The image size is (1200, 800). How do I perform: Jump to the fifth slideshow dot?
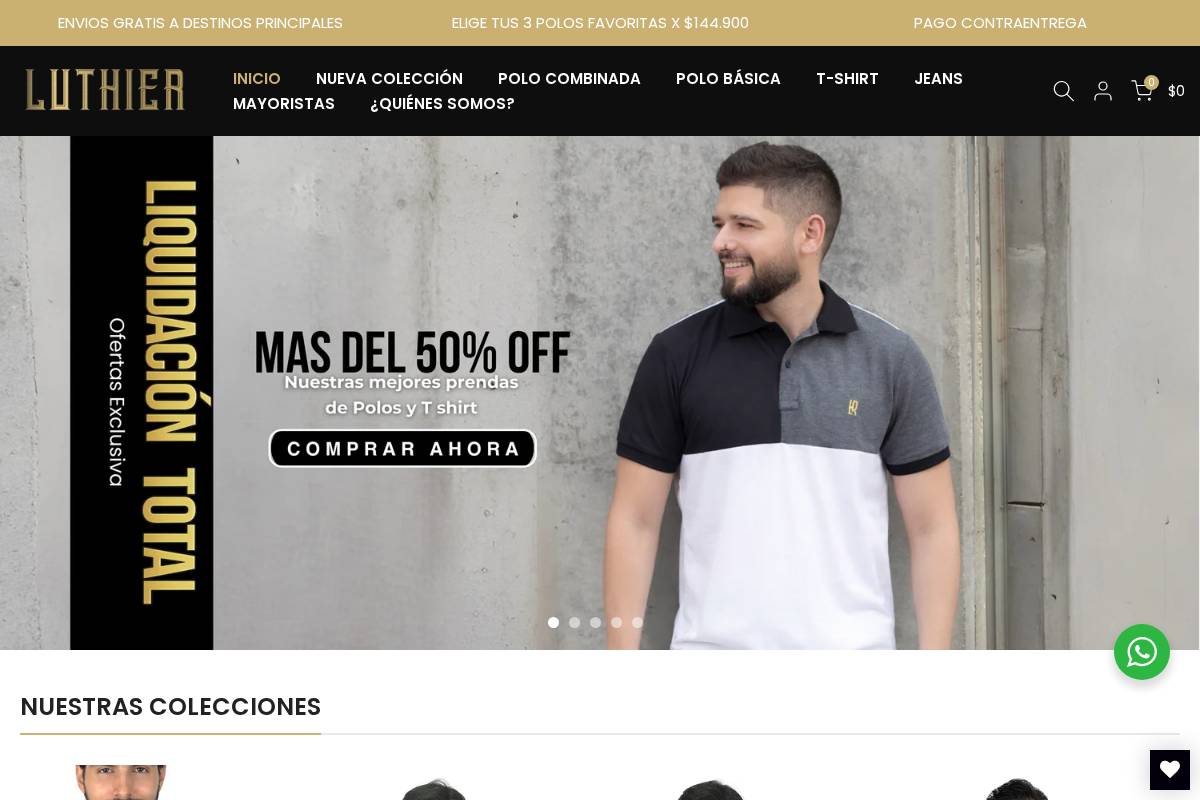[637, 622]
